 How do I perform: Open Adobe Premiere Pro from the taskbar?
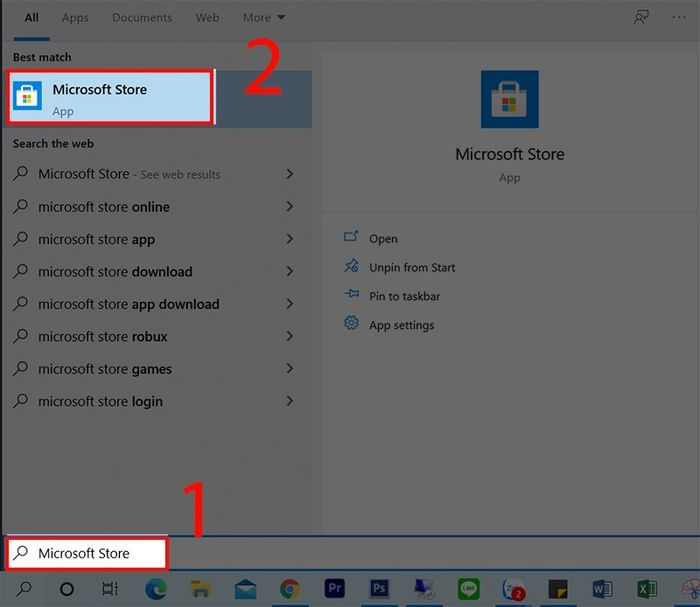[x=334, y=588]
